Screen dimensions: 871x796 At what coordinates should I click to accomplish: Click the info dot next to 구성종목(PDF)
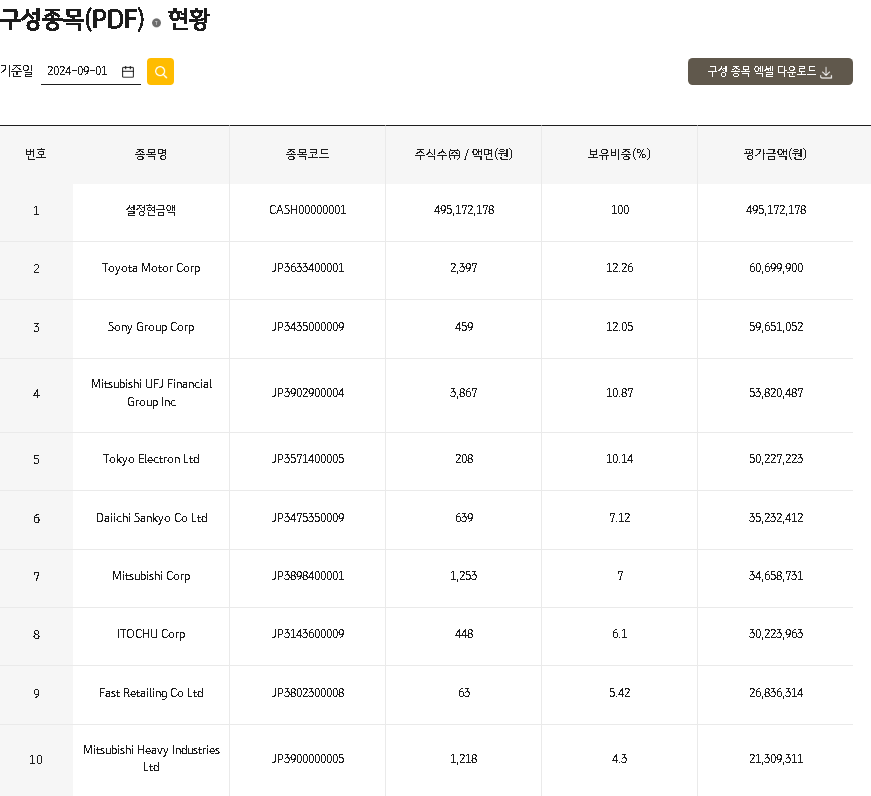point(157,23)
